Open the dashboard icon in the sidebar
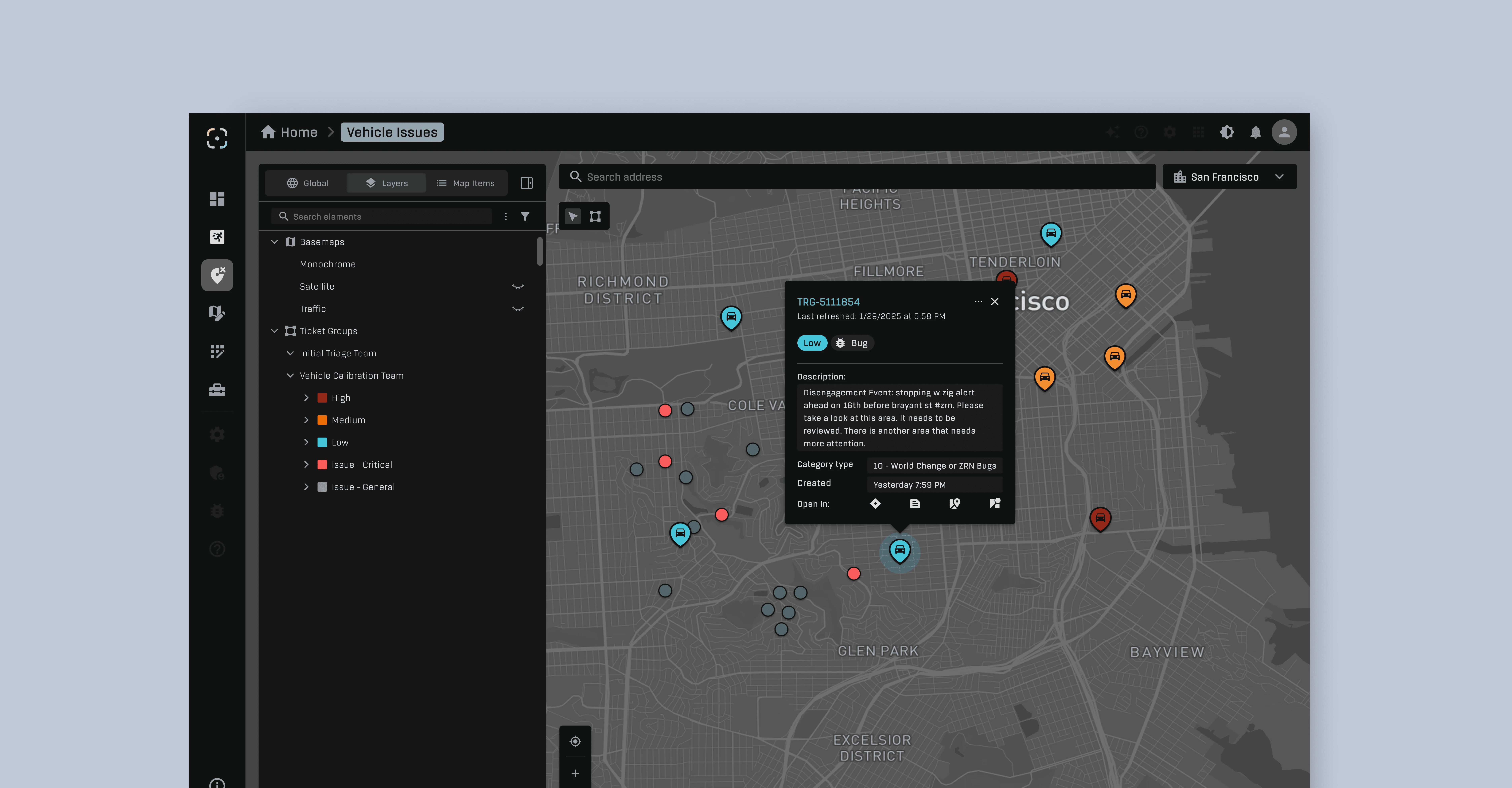This screenshot has width=1512, height=788. (x=217, y=199)
